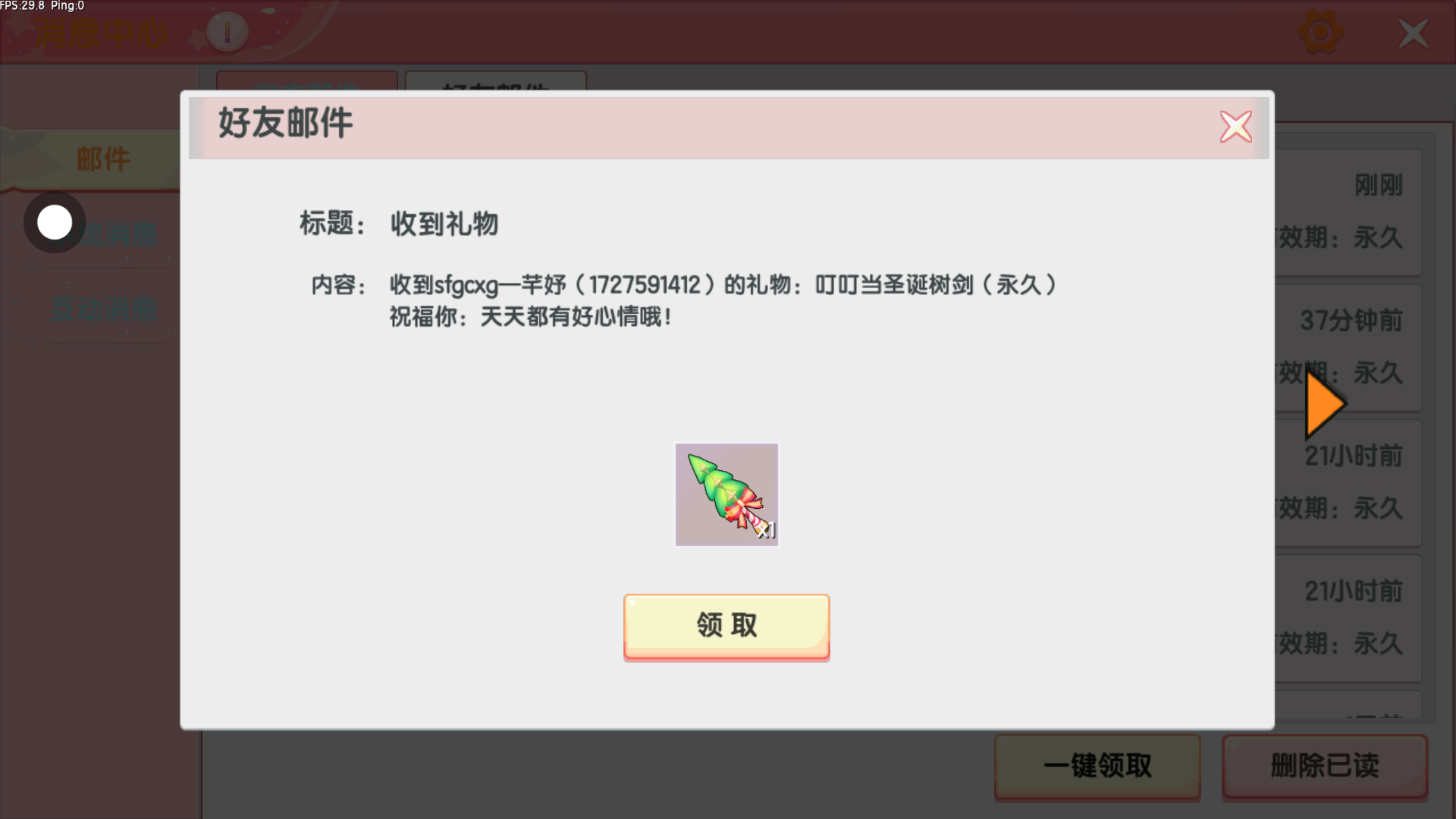Tap the white circle floating button

pyautogui.click(x=55, y=223)
